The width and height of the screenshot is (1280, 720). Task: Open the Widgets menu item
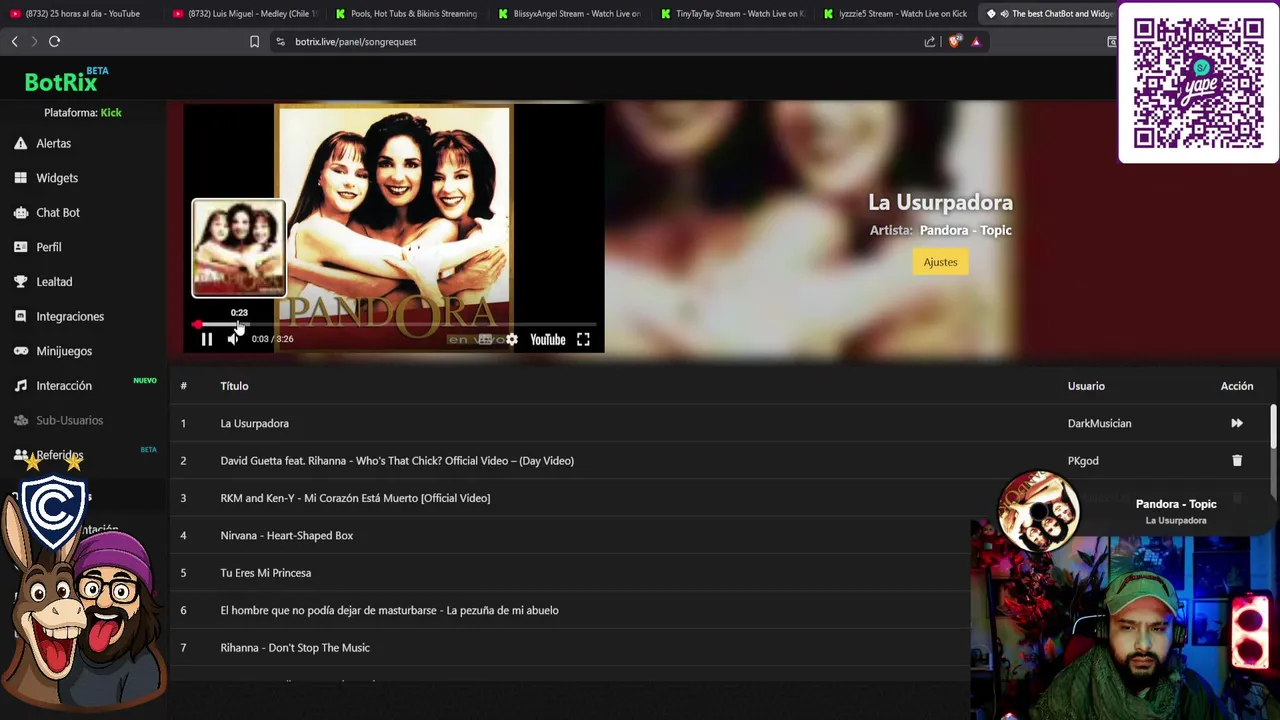coord(57,178)
